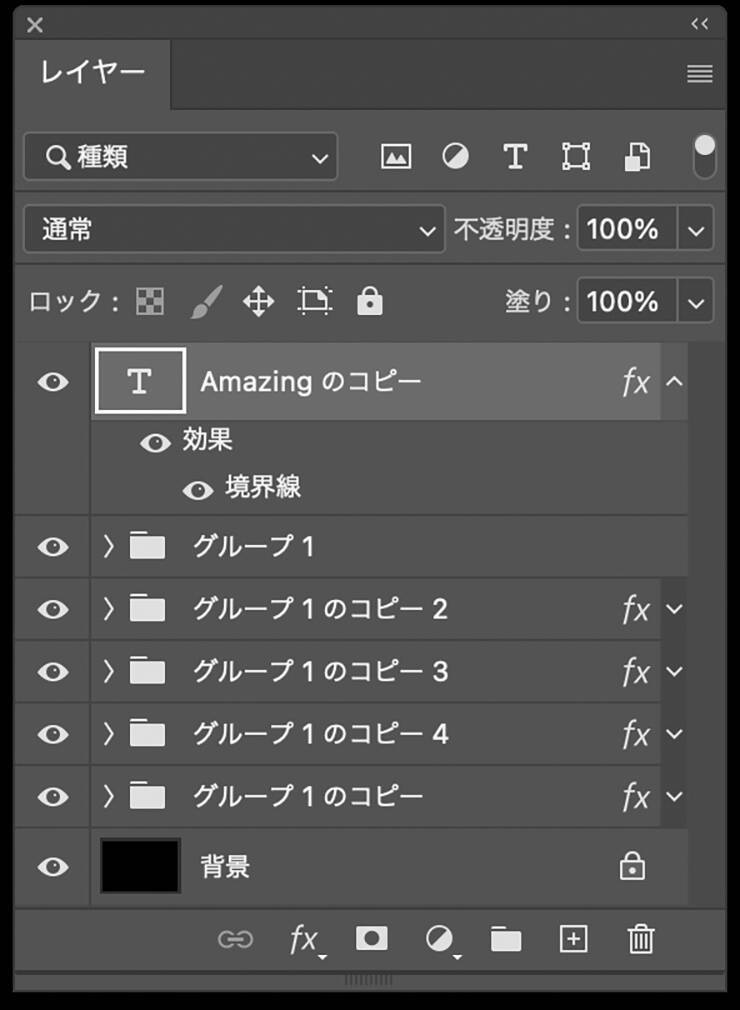Select the レイヤー tab

(92, 73)
